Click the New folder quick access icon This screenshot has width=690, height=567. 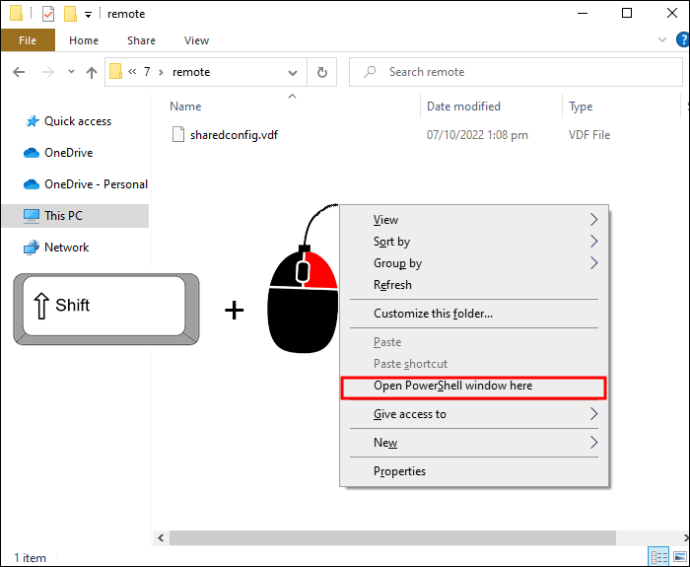click(x=70, y=14)
